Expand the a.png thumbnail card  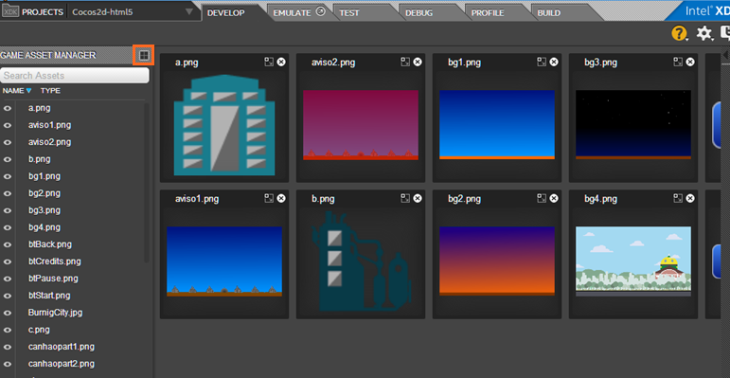269,62
